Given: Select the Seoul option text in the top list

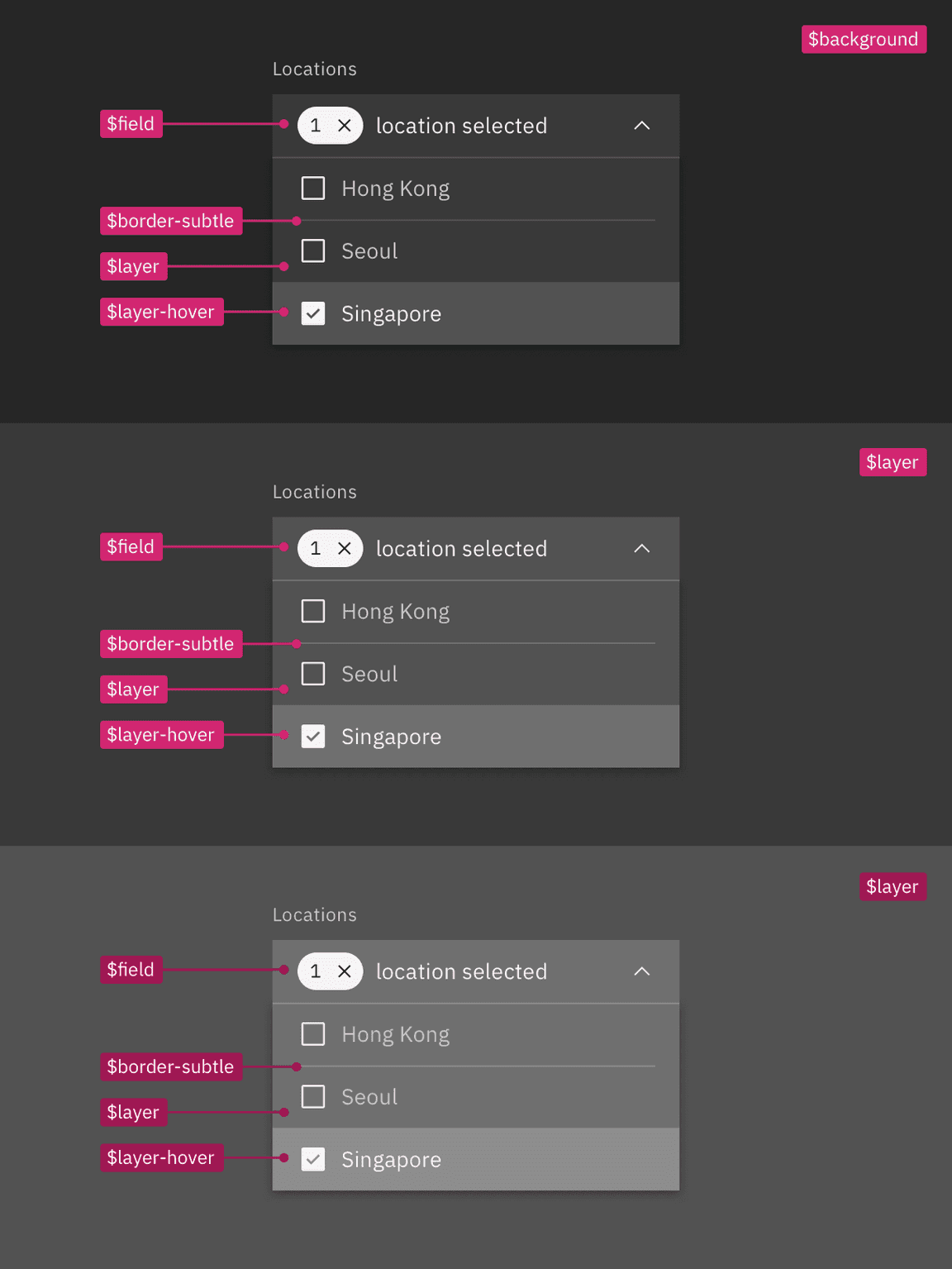Looking at the screenshot, I should [369, 251].
